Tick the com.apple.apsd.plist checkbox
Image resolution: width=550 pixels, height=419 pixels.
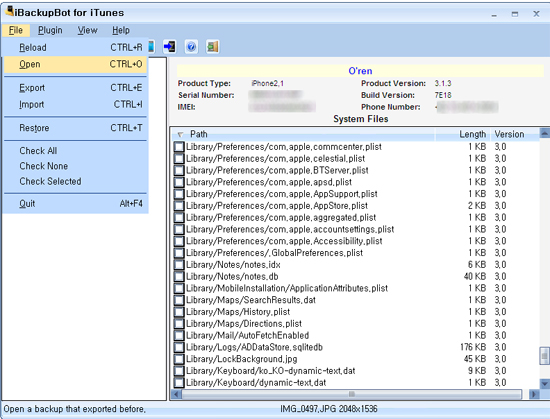tap(179, 182)
